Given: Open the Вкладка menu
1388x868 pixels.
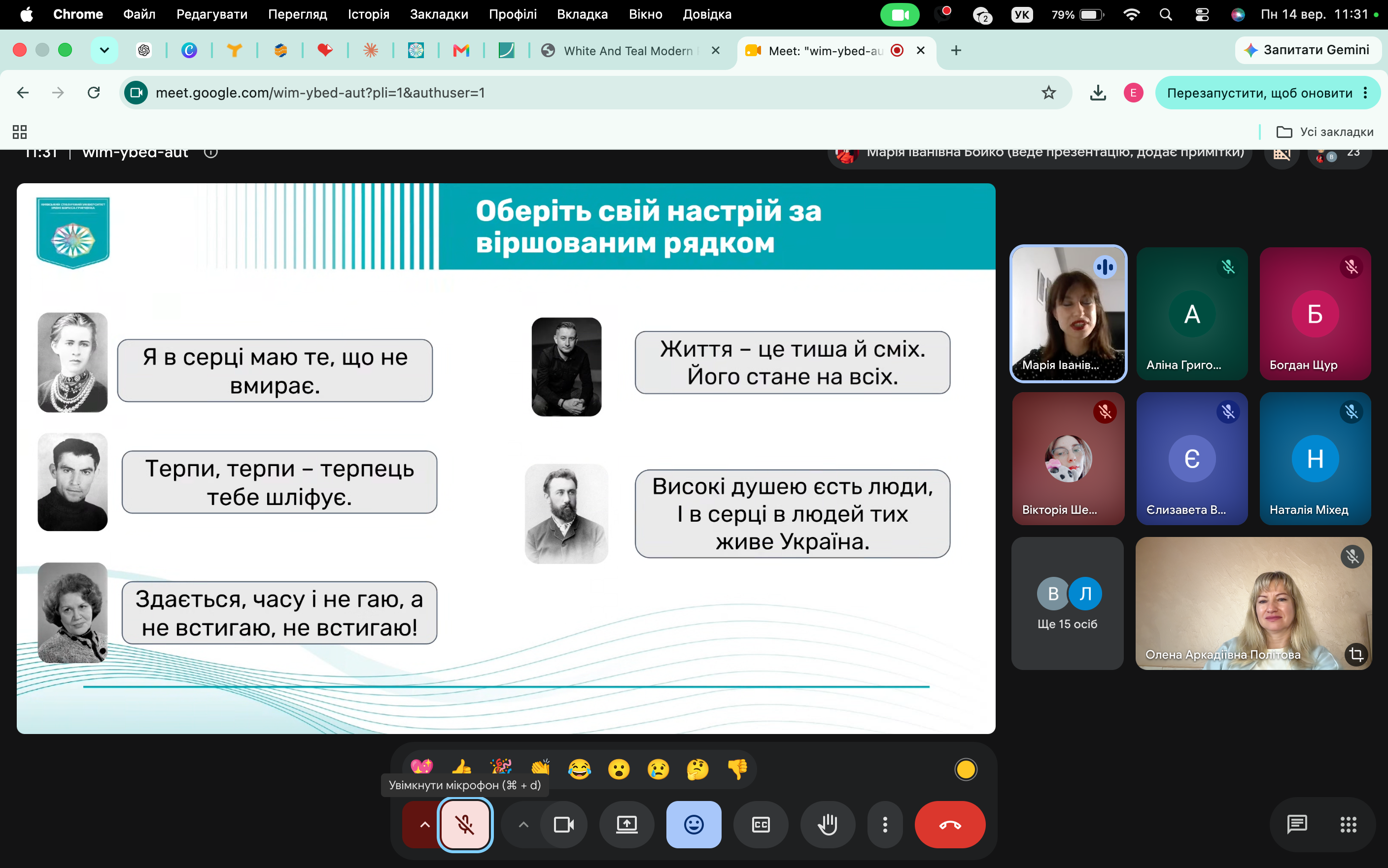Looking at the screenshot, I should tap(582, 14).
